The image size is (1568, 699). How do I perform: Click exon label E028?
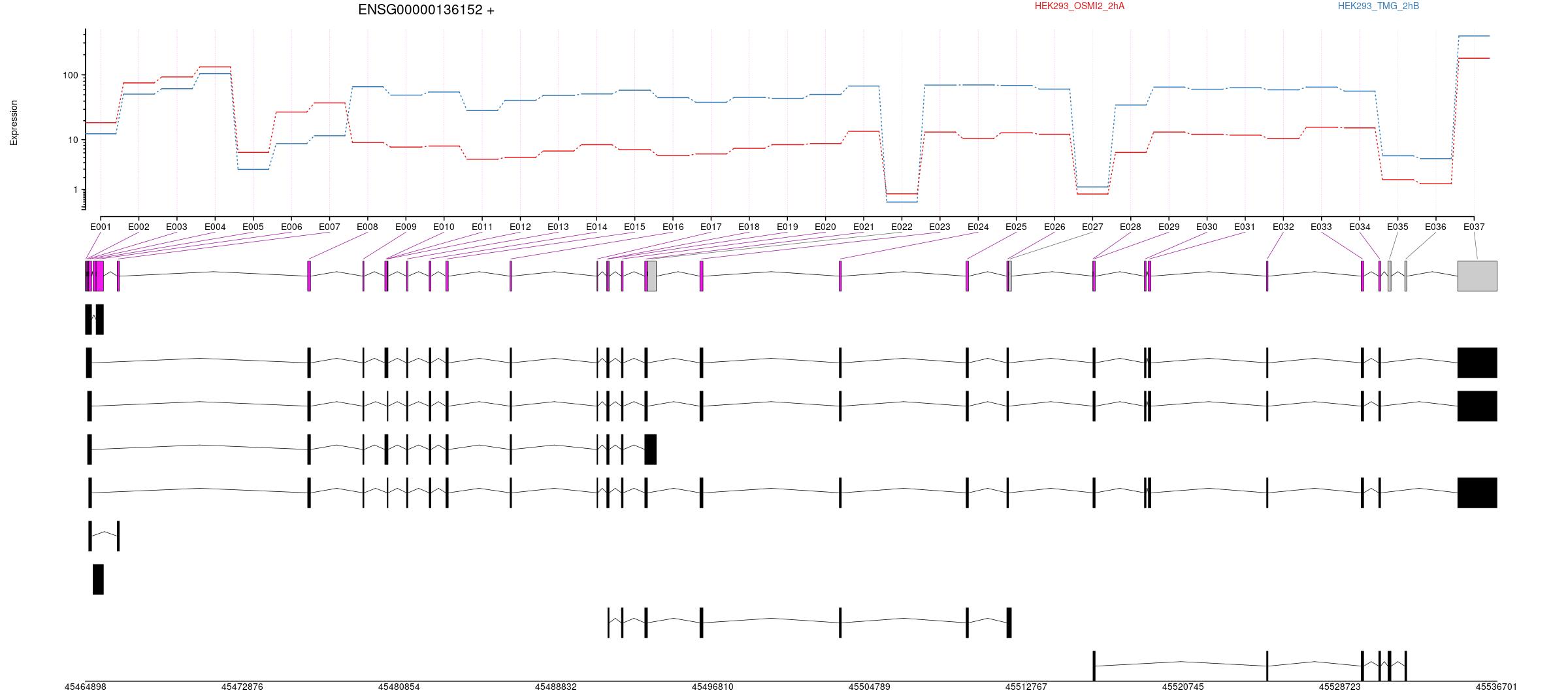click(x=1130, y=227)
